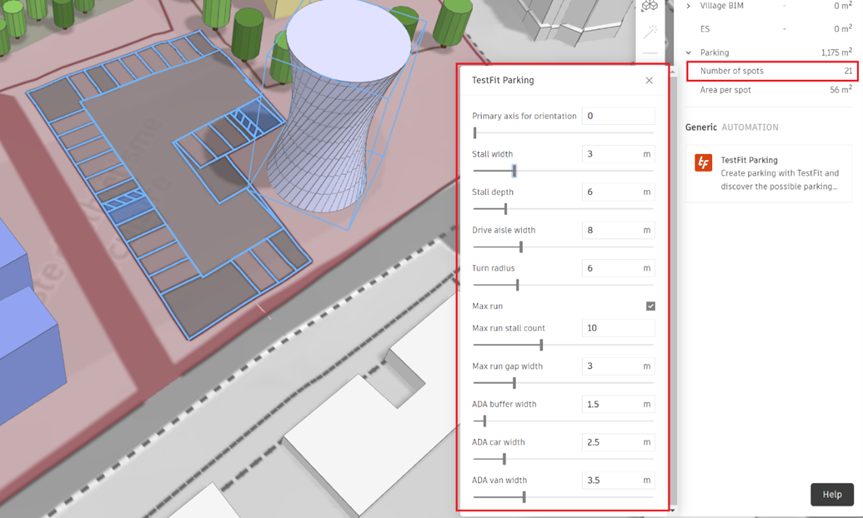Click the ADA car width field
Viewport: 863px width, 518px height.
point(618,442)
